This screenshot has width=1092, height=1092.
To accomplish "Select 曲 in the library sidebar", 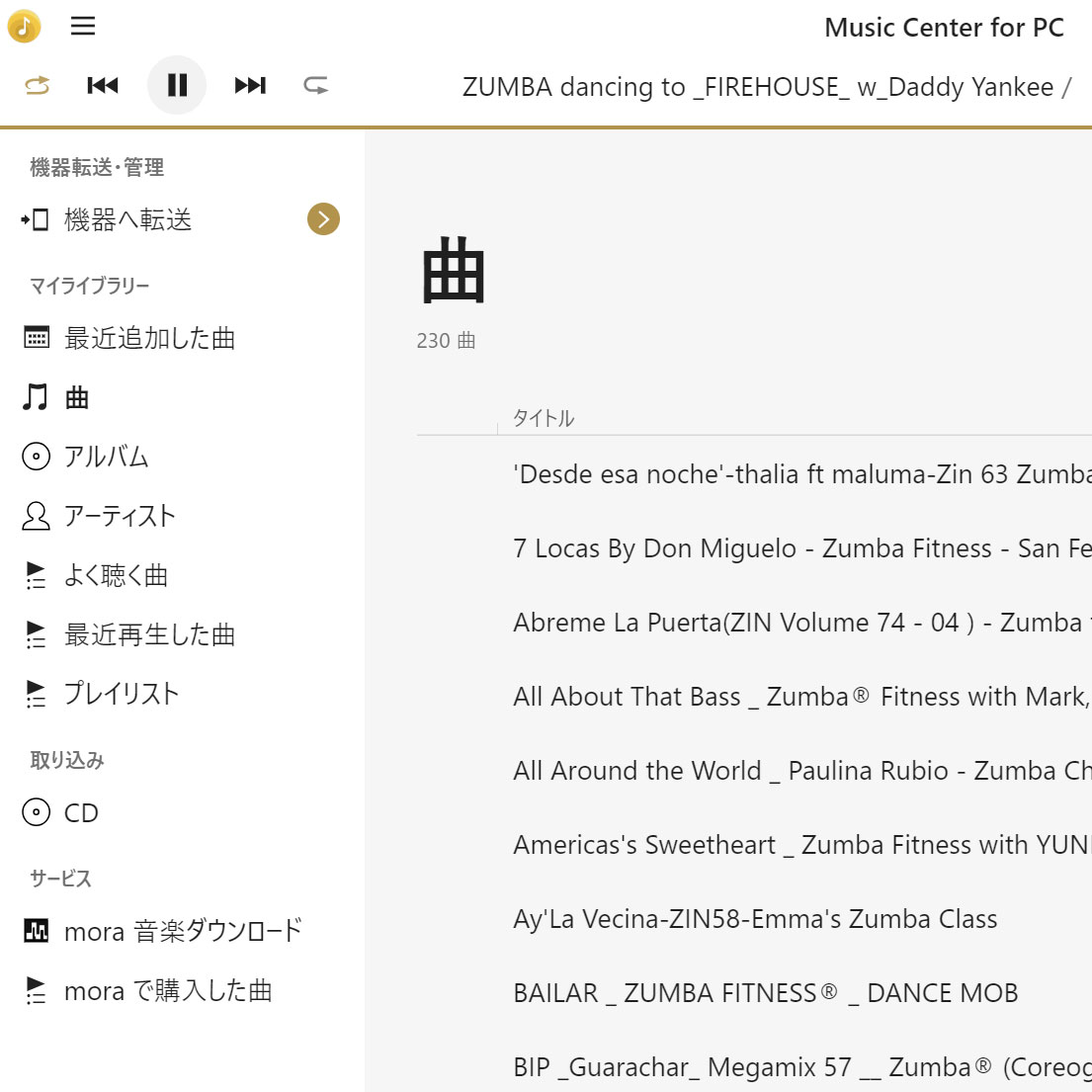I will pos(77,397).
